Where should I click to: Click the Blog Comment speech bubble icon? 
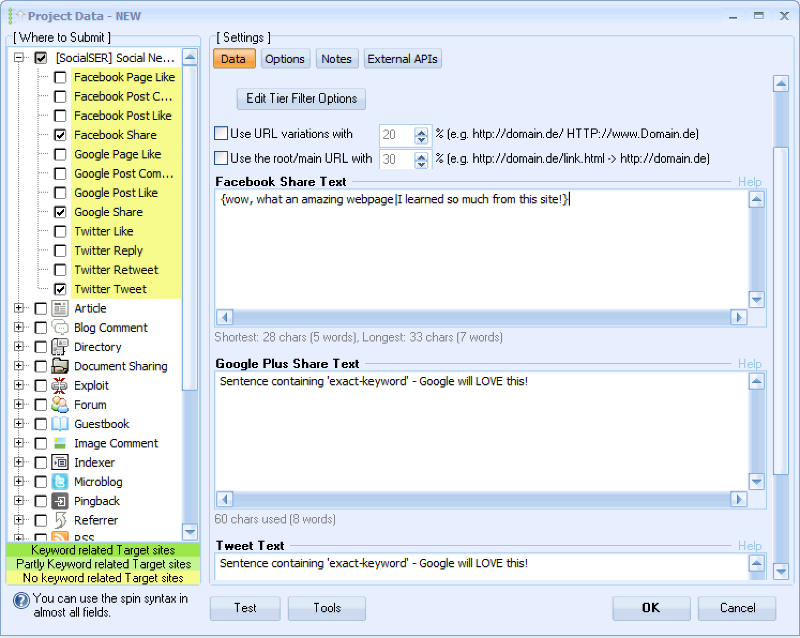(x=60, y=328)
